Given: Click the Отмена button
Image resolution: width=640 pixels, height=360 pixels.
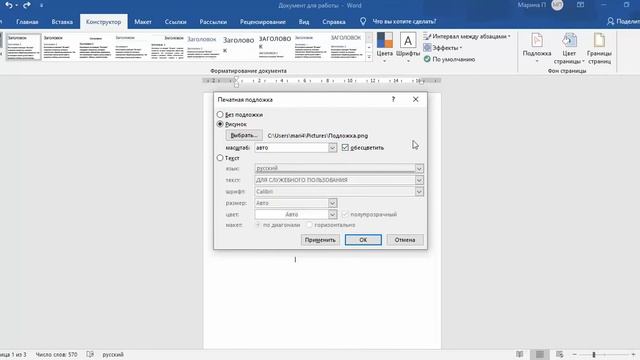Looking at the screenshot, I should (404, 240).
